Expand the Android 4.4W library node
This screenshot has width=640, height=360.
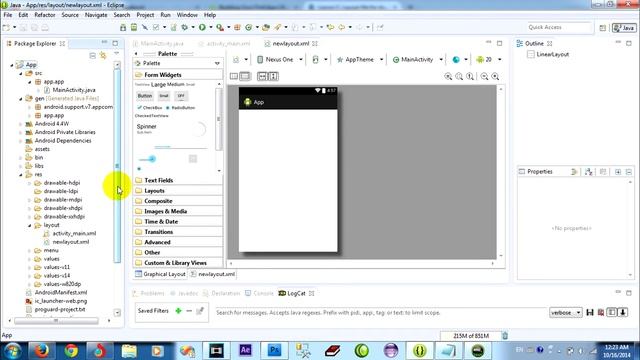(21, 124)
